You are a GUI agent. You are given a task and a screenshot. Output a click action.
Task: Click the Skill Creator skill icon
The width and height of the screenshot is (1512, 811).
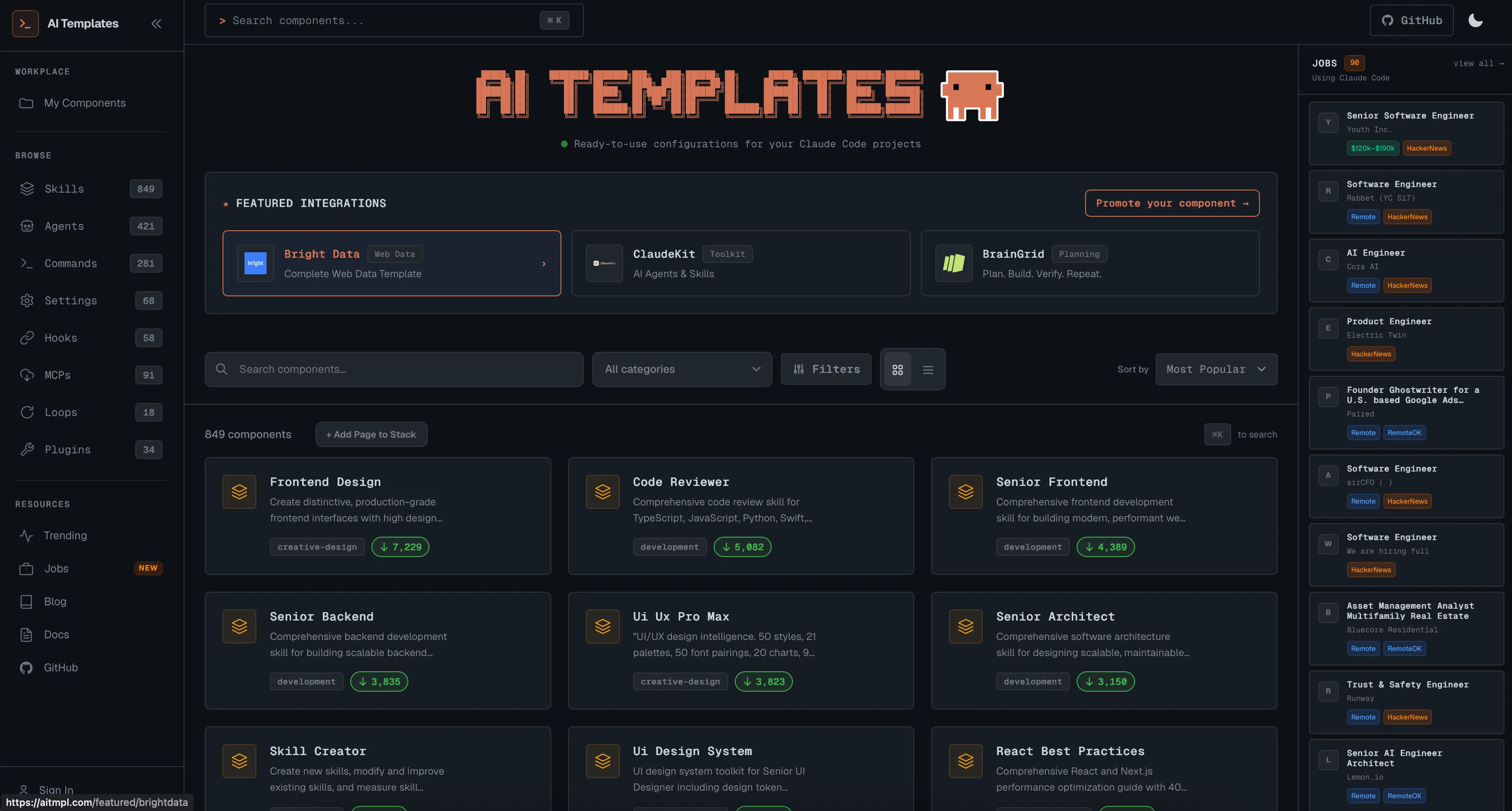click(239, 761)
